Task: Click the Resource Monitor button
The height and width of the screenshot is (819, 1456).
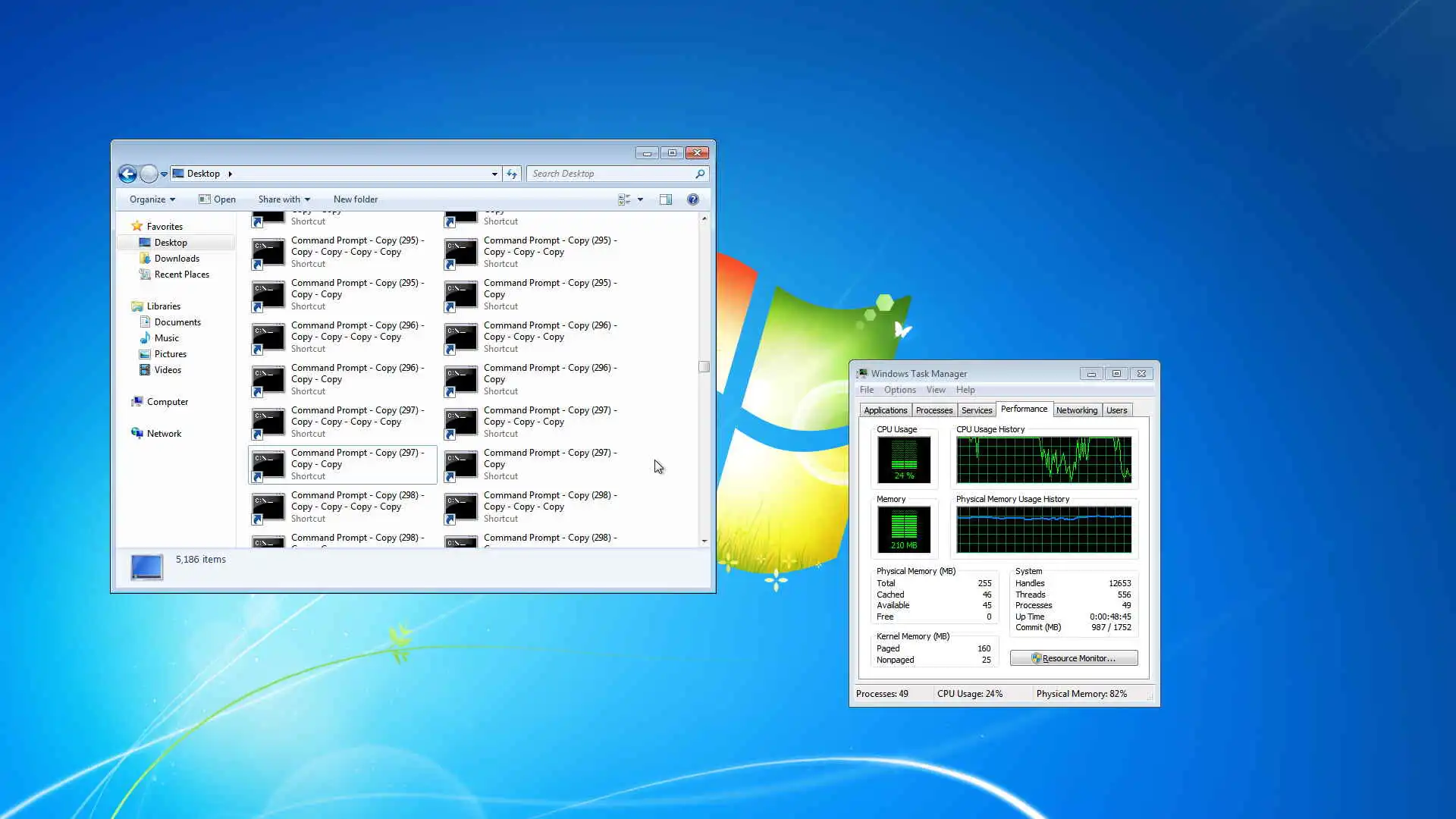Action: 1073,658
